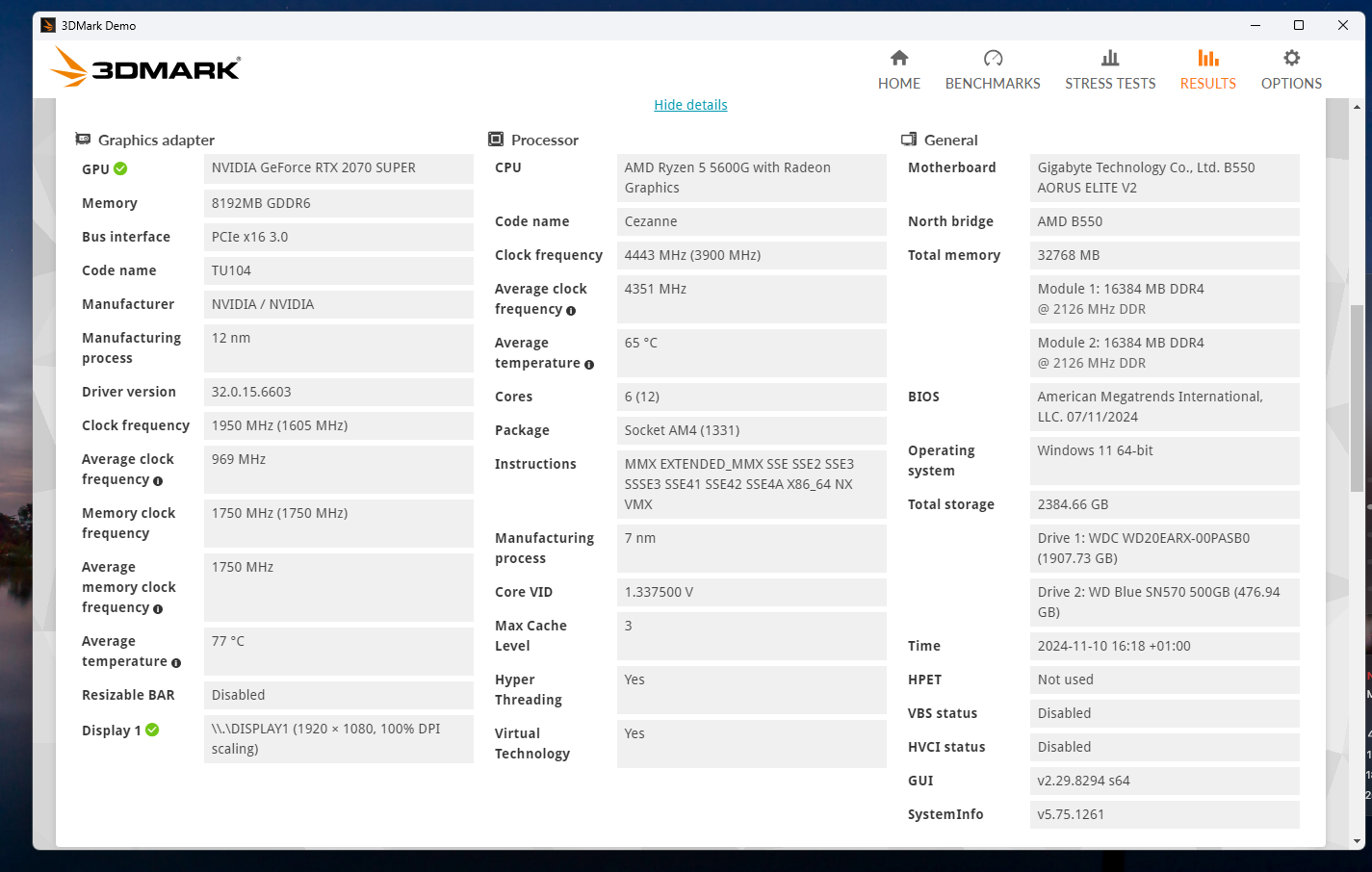Click the 1750 MHz (1750 MHz) memory clock value
This screenshot has height=872, width=1372.
coord(339,524)
